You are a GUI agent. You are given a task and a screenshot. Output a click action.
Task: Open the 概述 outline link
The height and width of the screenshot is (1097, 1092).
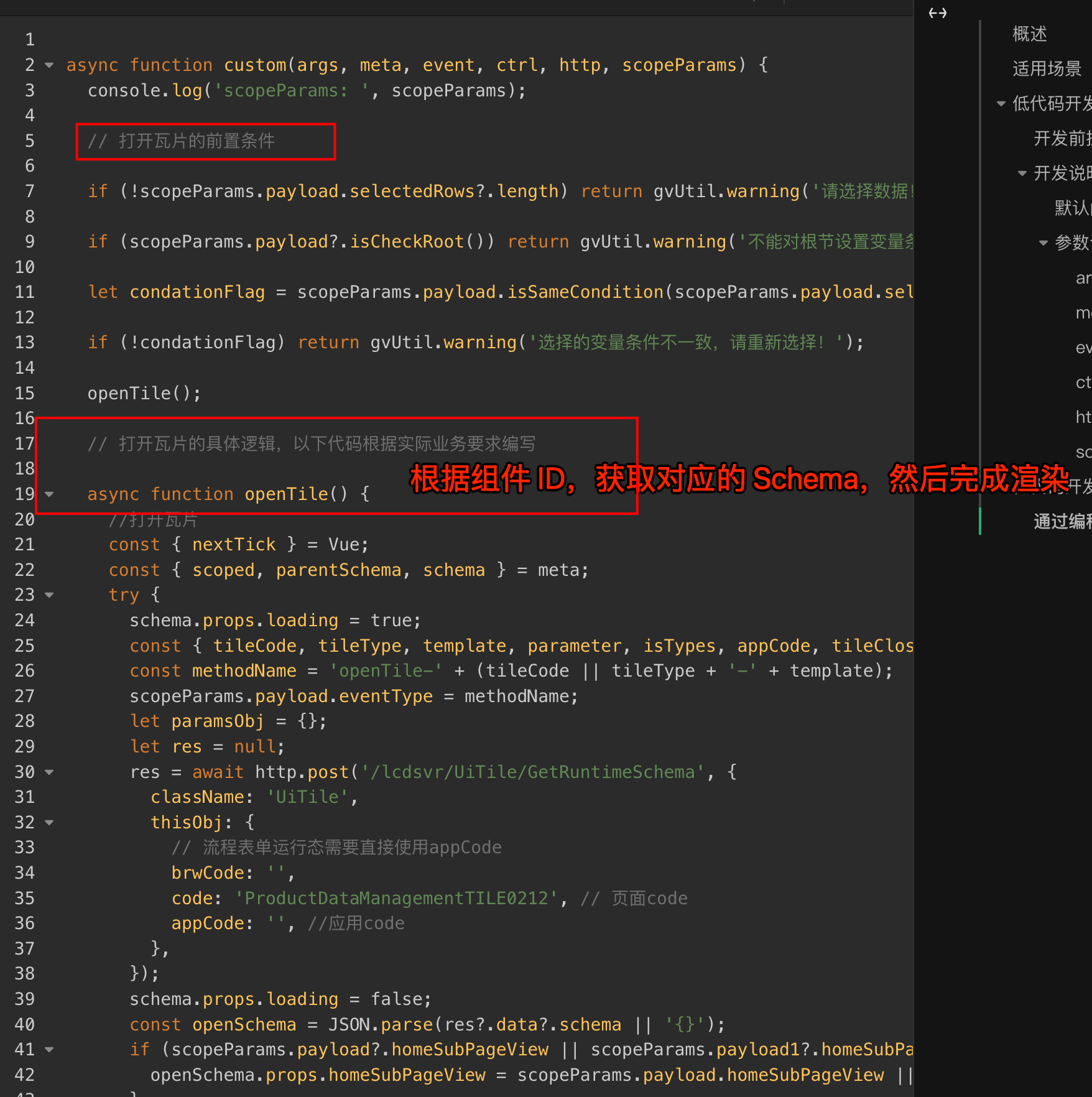pyautogui.click(x=1030, y=34)
